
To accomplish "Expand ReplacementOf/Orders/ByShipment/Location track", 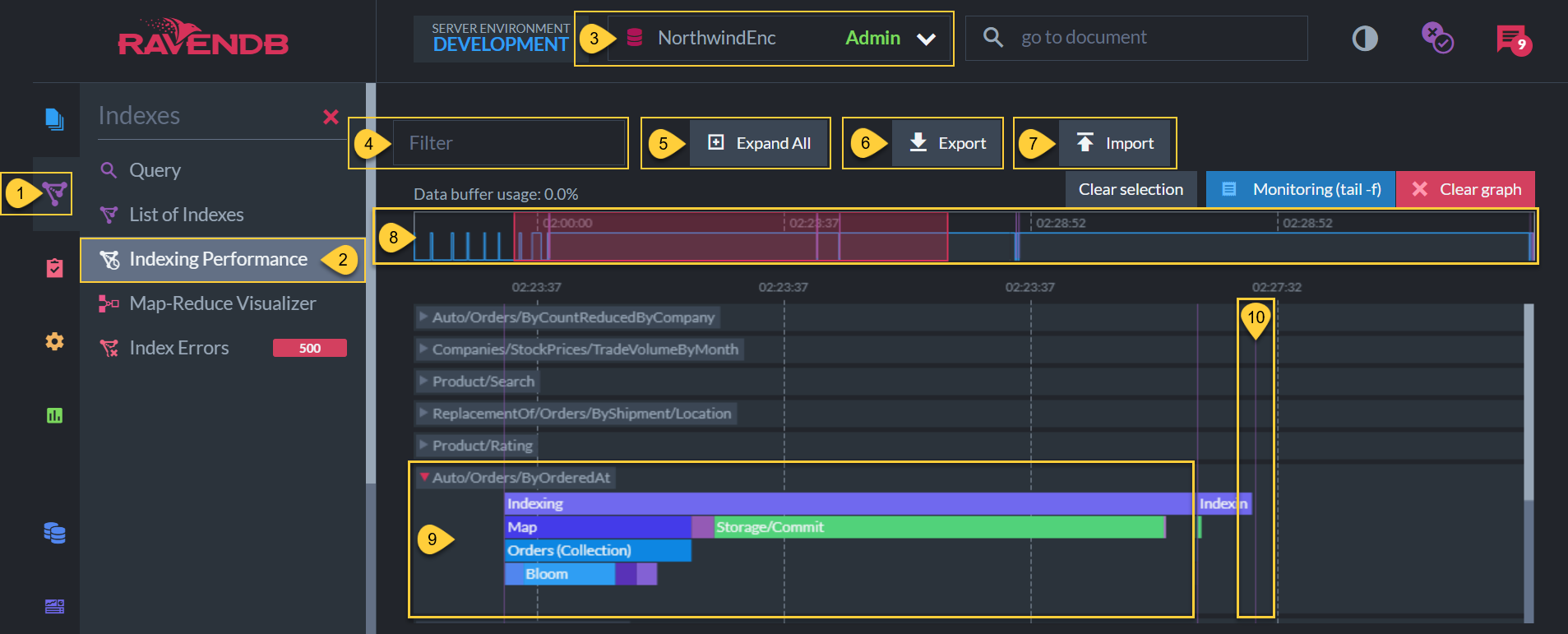I will click(576, 414).
